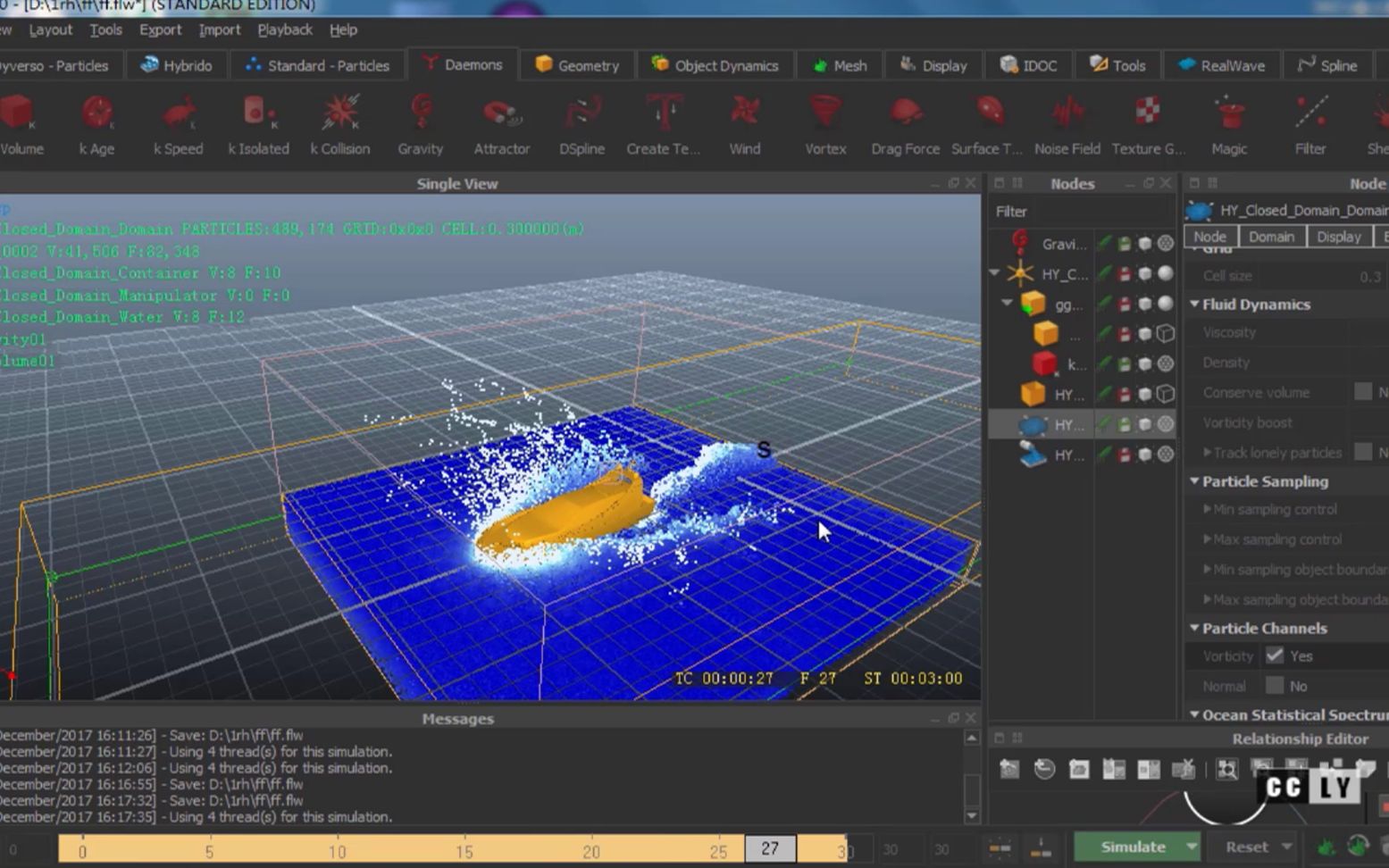This screenshot has height=868, width=1389.
Task: Collapse the Fluid Dynamics section
Action: pos(1194,304)
